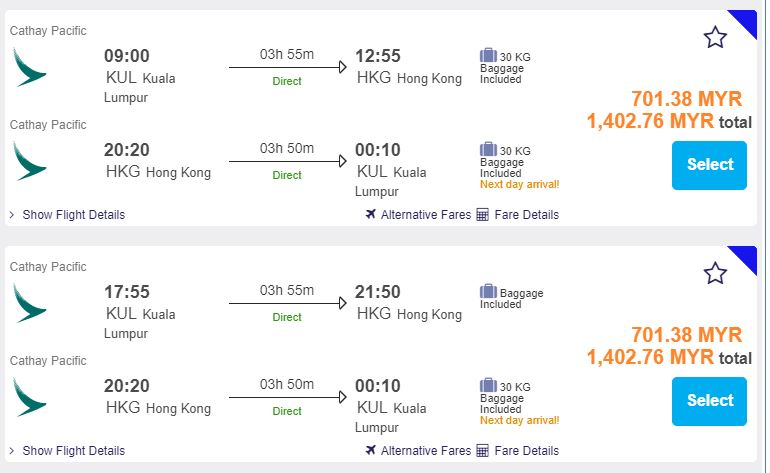Click baggage suitcase icon on 09:00 flight
The height and width of the screenshot is (473, 770).
488,56
